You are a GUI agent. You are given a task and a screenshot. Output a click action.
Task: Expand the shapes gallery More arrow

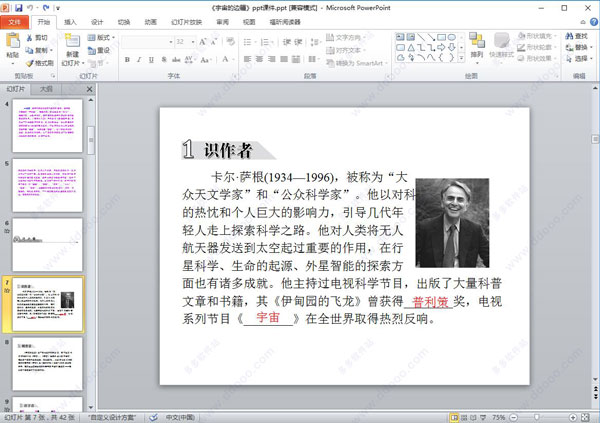pyautogui.click(x=461, y=58)
